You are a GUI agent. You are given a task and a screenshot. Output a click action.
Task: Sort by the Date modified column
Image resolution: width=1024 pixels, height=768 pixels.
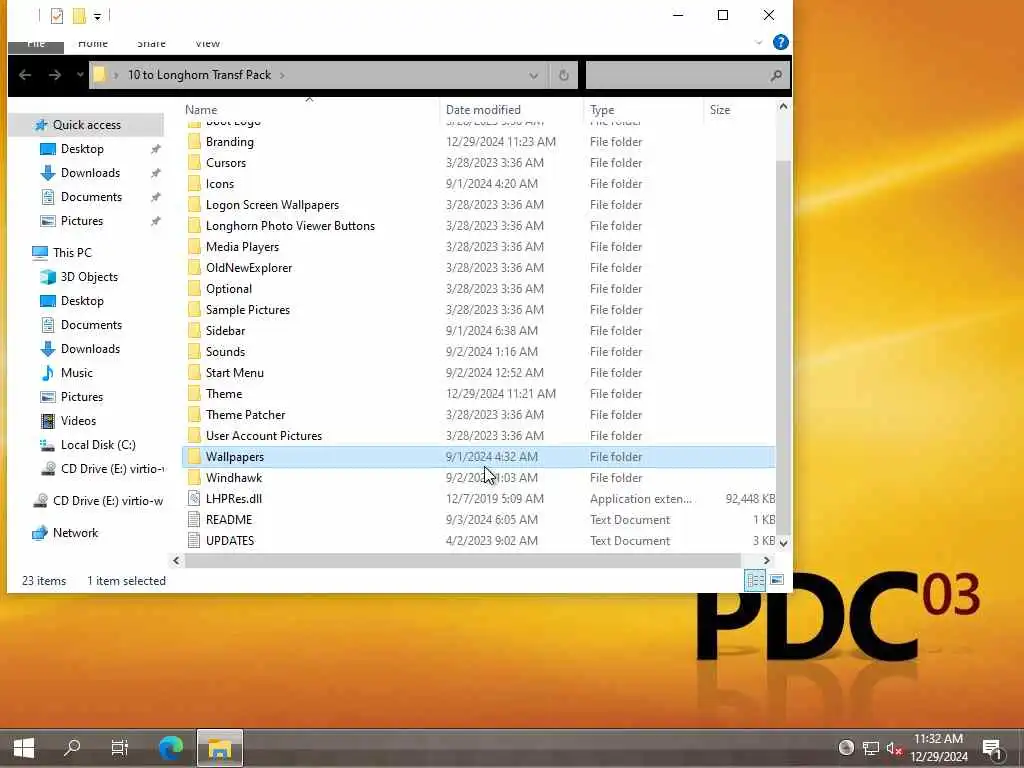(x=483, y=110)
